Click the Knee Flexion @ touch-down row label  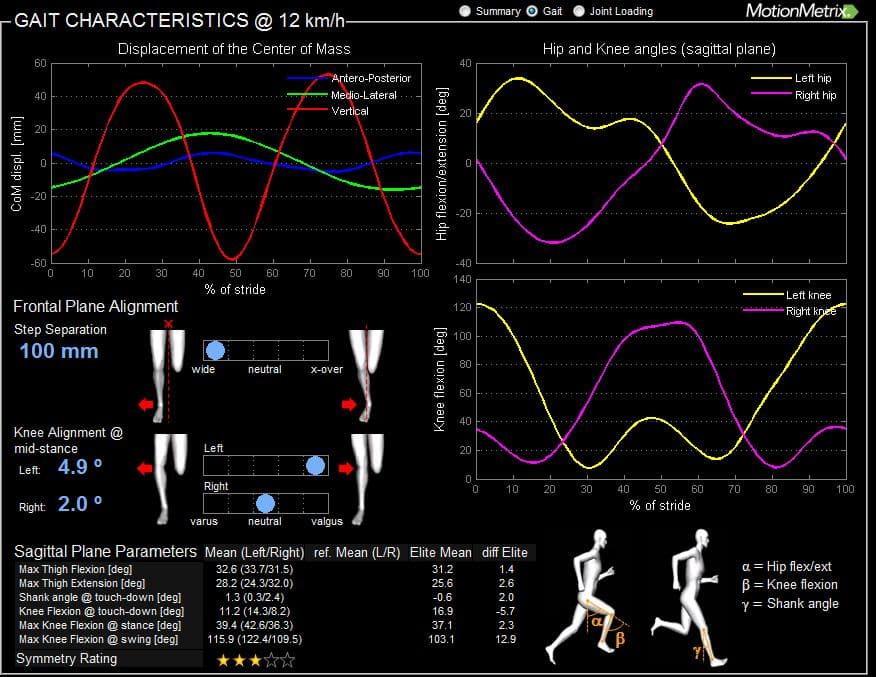coord(101,611)
